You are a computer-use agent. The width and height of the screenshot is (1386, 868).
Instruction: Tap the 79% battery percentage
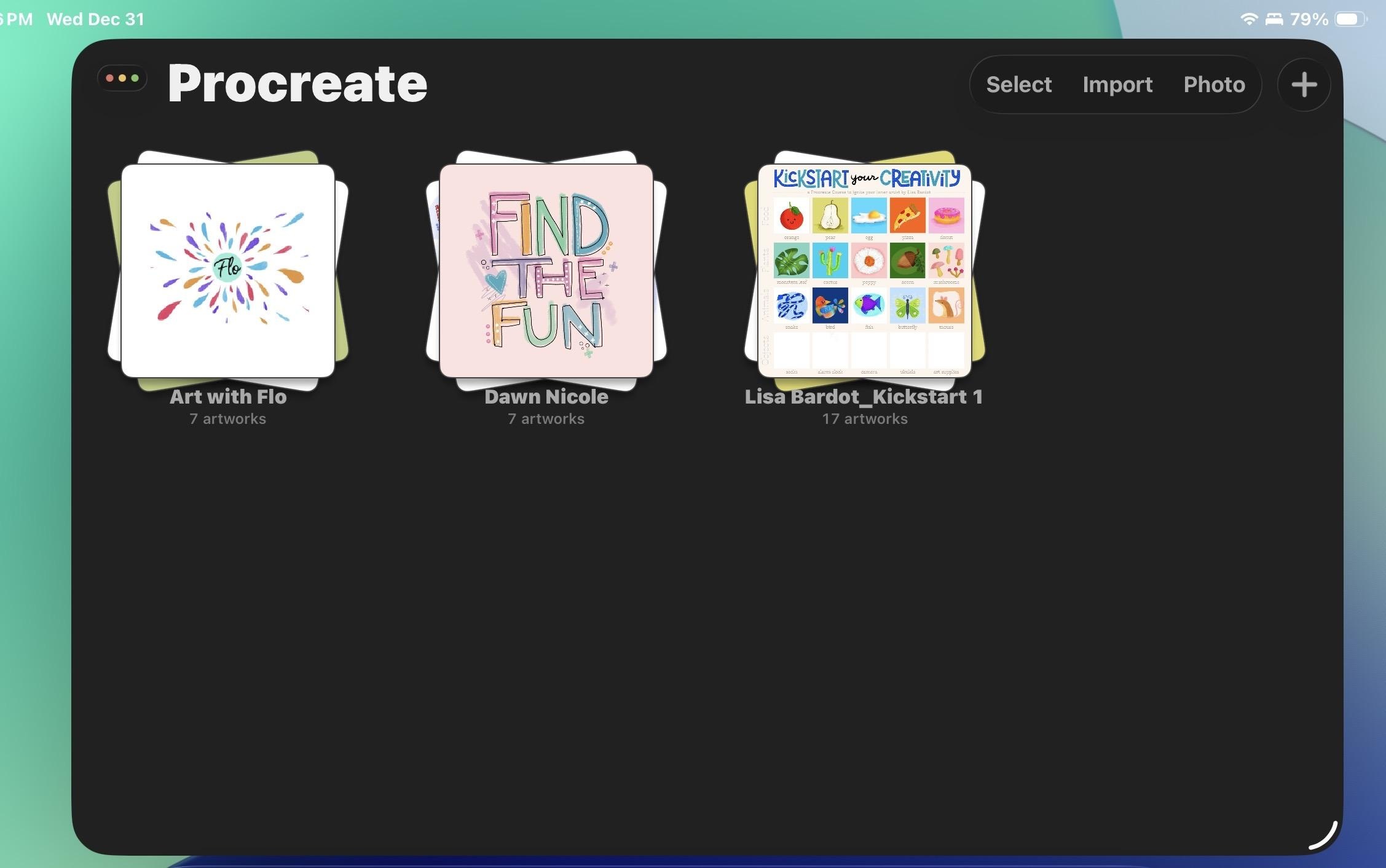[x=1309, y=19]
